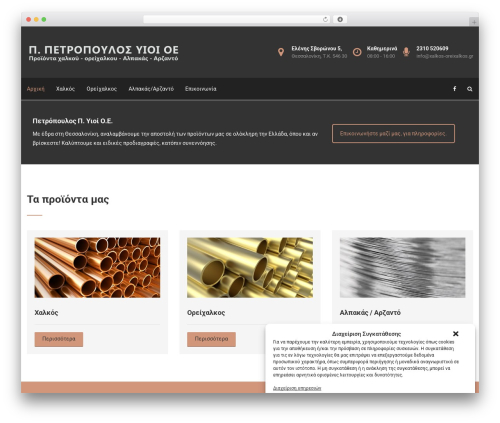The height and width of the screenshot is (423, 500).
Task: Click the Καθημερινά hours text
Action: pos(382,48)
